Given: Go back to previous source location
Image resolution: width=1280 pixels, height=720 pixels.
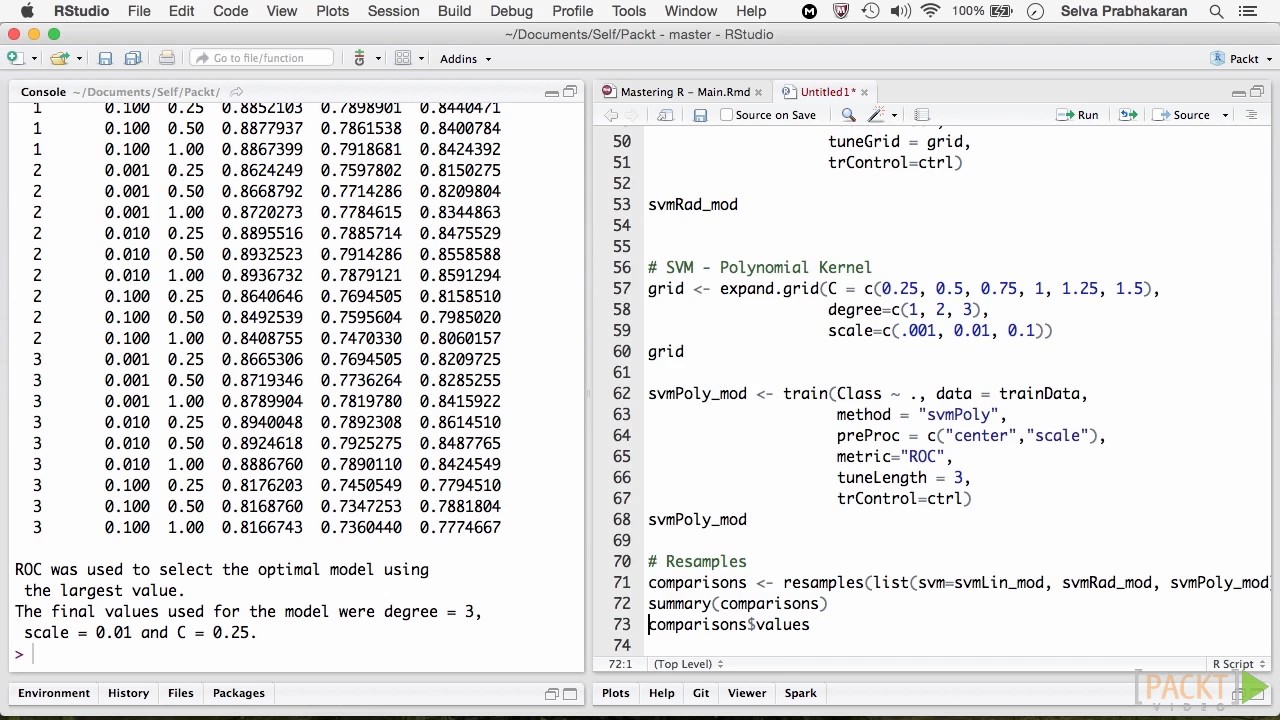Looking at the screenshot, I should point(611,115).
